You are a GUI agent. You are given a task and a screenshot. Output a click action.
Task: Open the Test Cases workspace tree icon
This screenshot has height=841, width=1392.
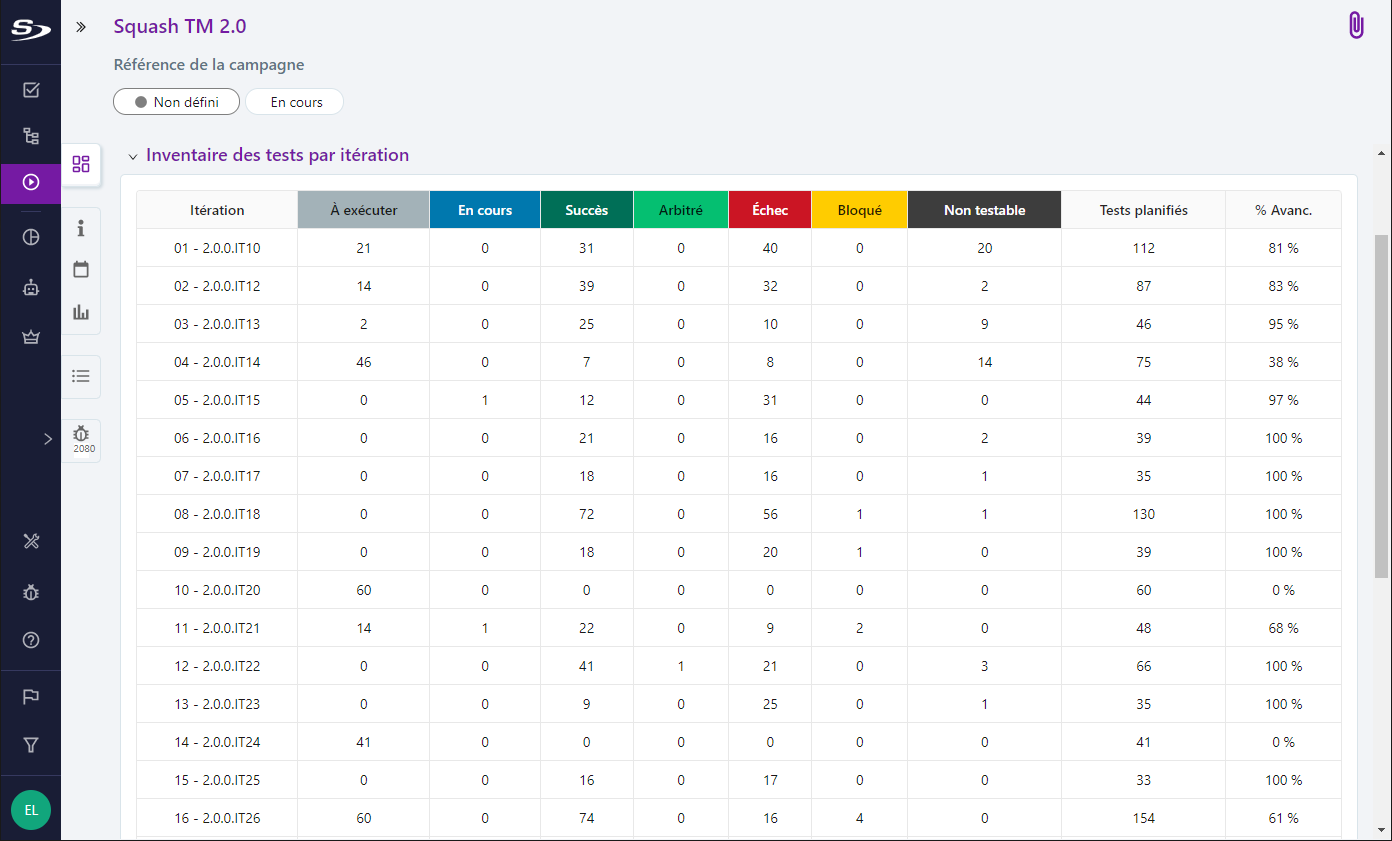tap(31, 137)
